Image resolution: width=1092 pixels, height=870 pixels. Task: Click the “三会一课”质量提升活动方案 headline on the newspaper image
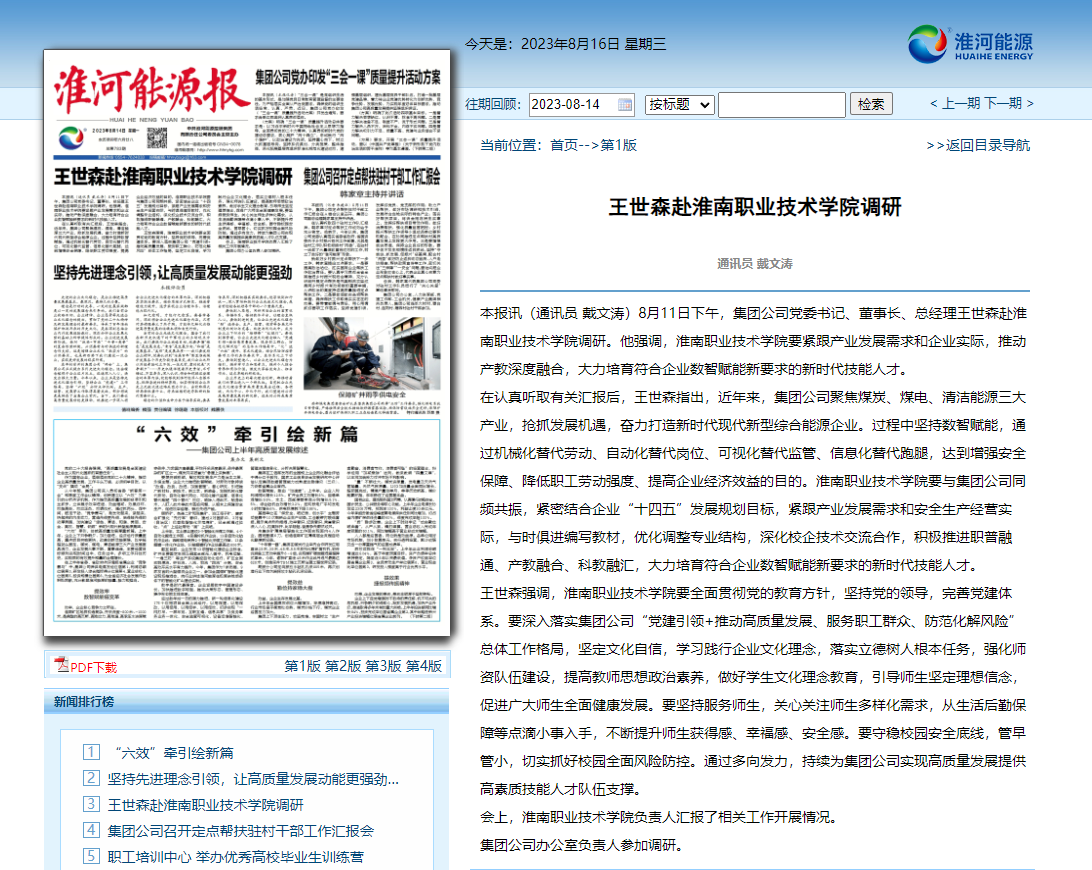click(x=348, y=77)
